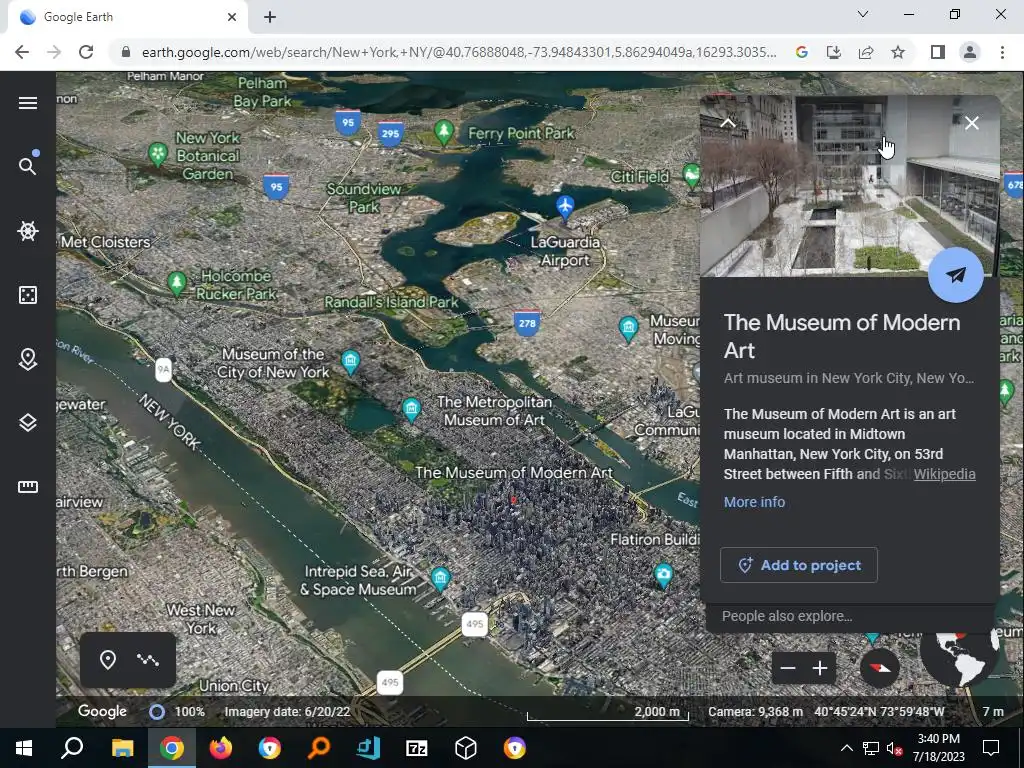
Task: Open a new browser tab
Action: pyautogui.click(x=270, y=17)
